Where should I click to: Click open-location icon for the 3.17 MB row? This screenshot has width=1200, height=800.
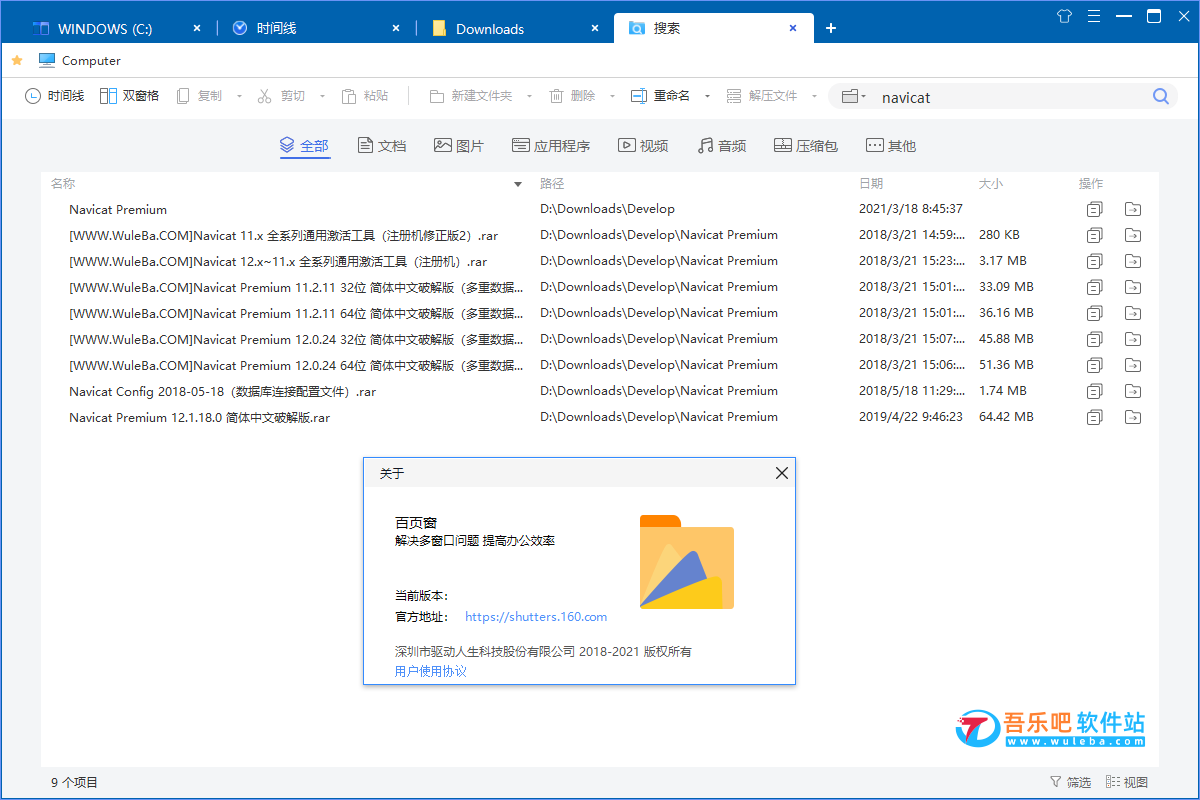pyautogui.click(x=1134, y=262)
